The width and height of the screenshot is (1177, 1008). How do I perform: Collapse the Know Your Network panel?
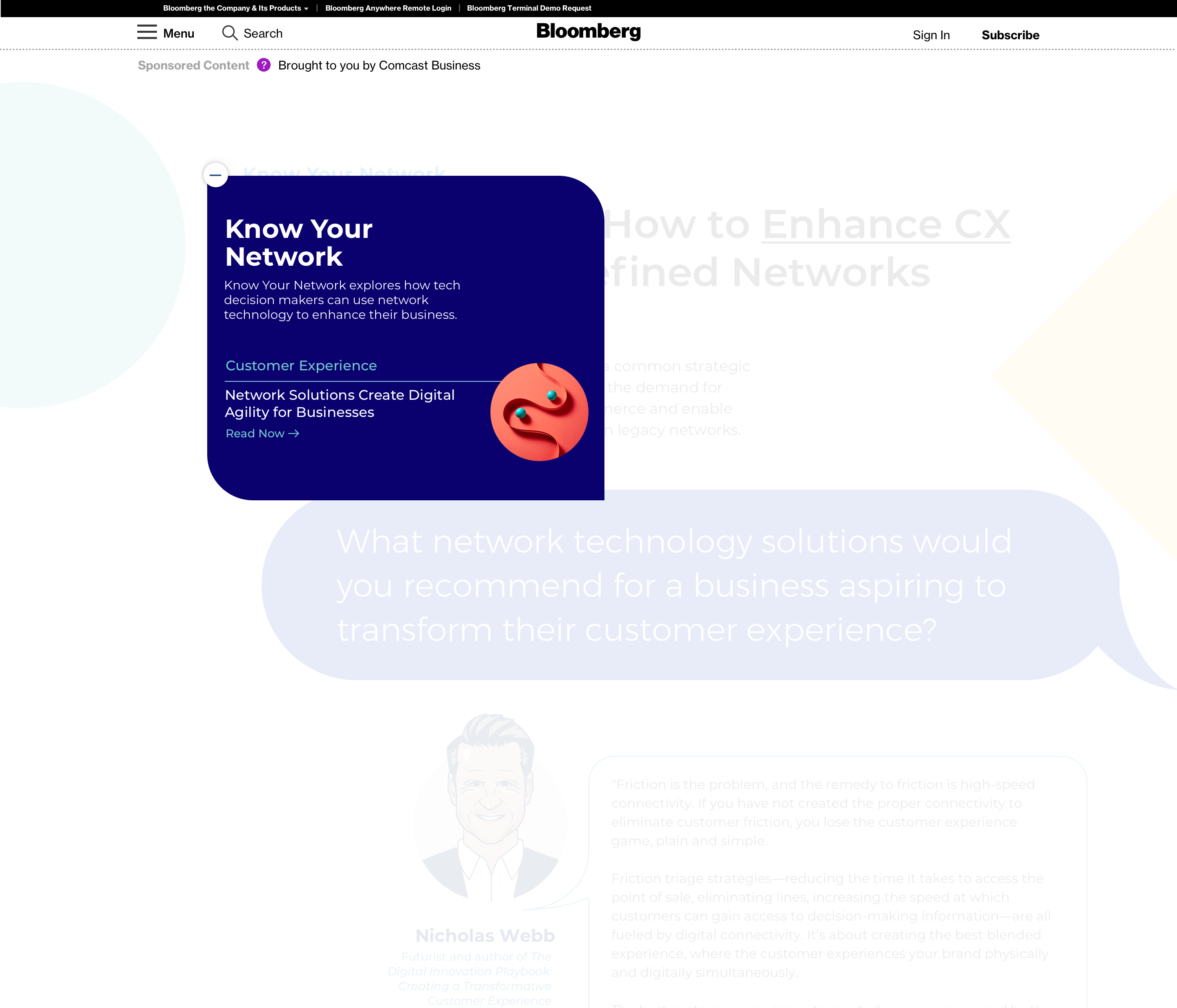point(216,175)
